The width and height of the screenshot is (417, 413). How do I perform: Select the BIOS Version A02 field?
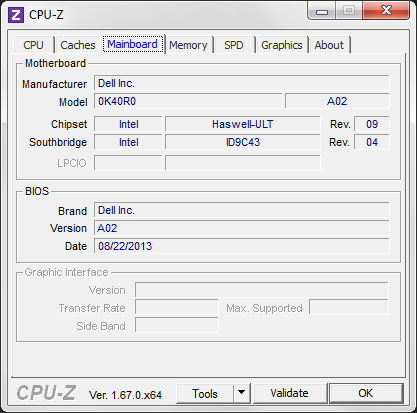[x=242, y=228]
